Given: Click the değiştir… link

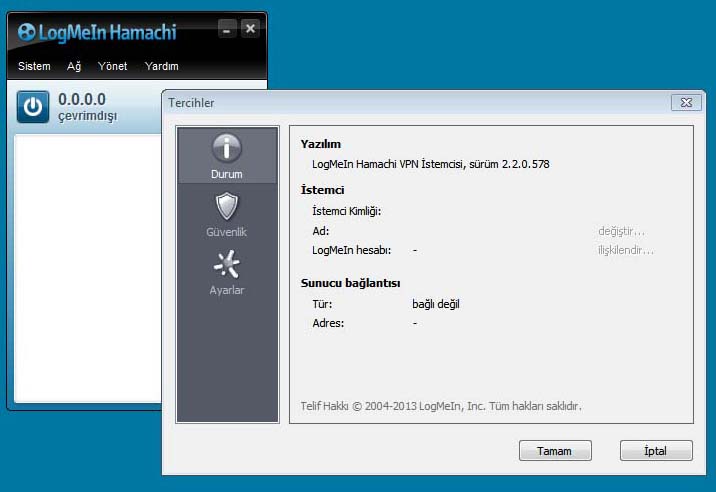Looking at the screenshot, I should pos(621,231).
